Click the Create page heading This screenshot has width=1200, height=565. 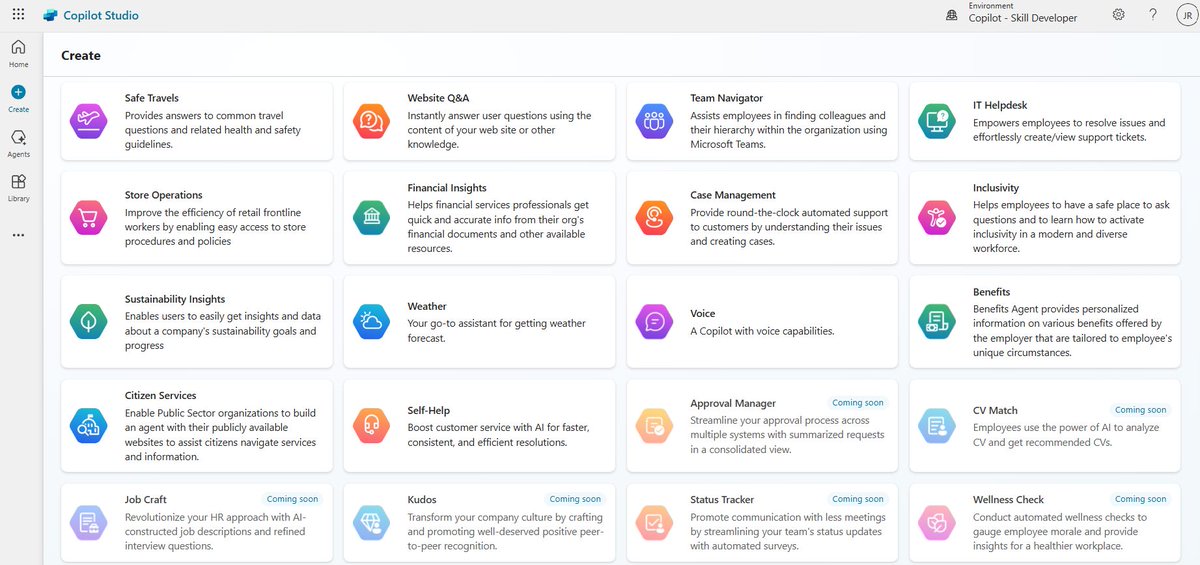[81, 55]
